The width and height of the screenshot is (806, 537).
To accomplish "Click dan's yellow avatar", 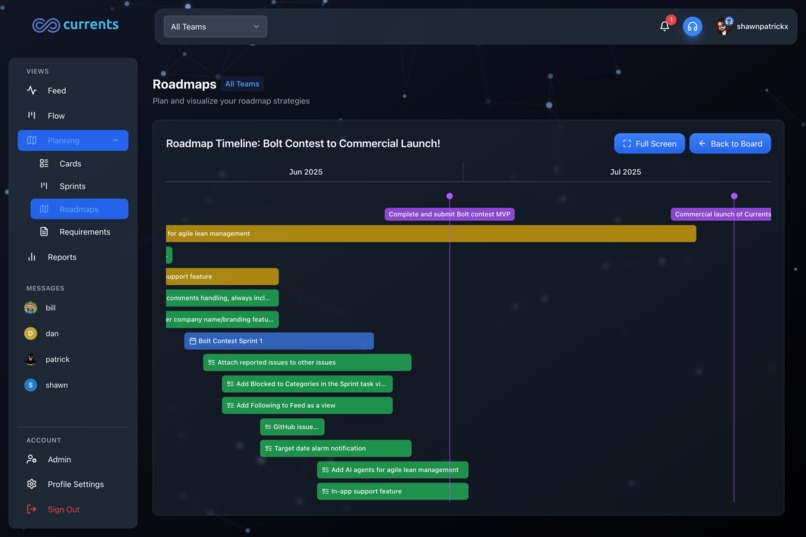I will coord(31,334).
